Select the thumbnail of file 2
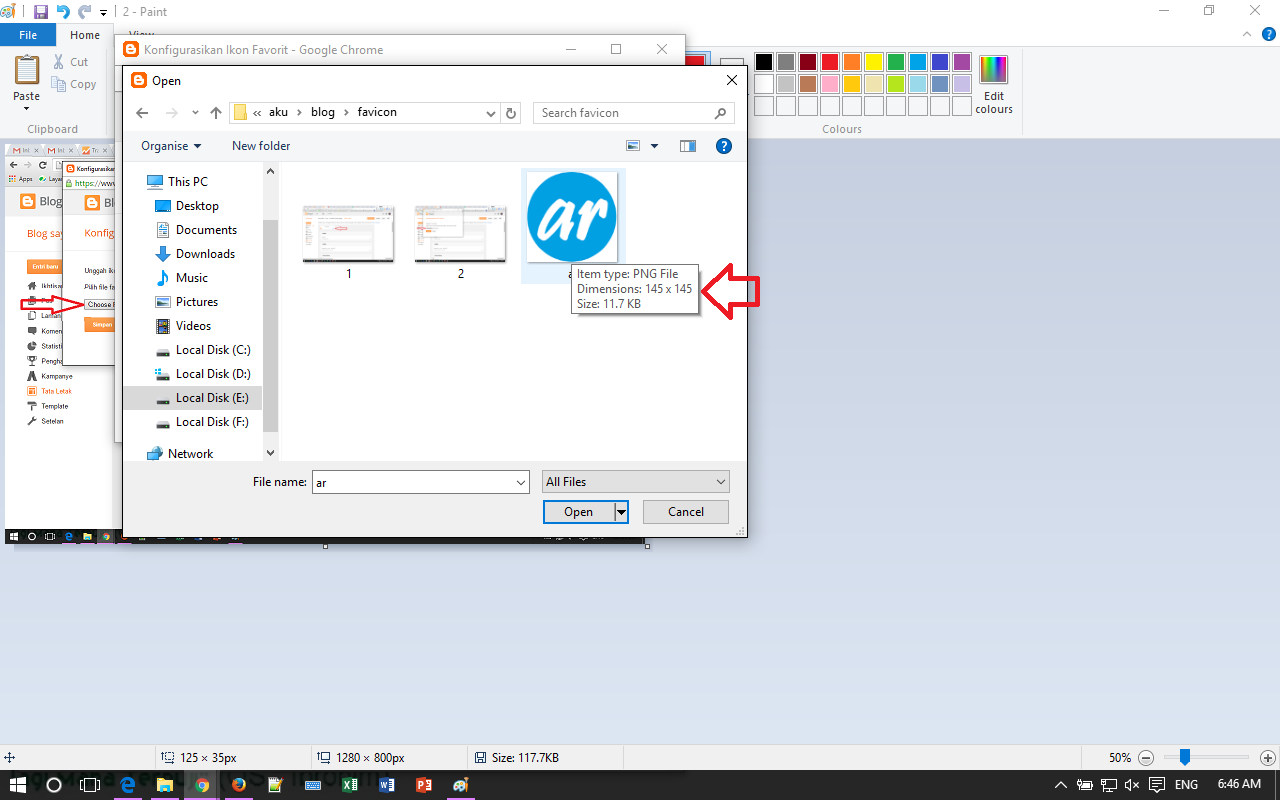Viewport: 1280px width, 800px height. click(x=460, y=234)
